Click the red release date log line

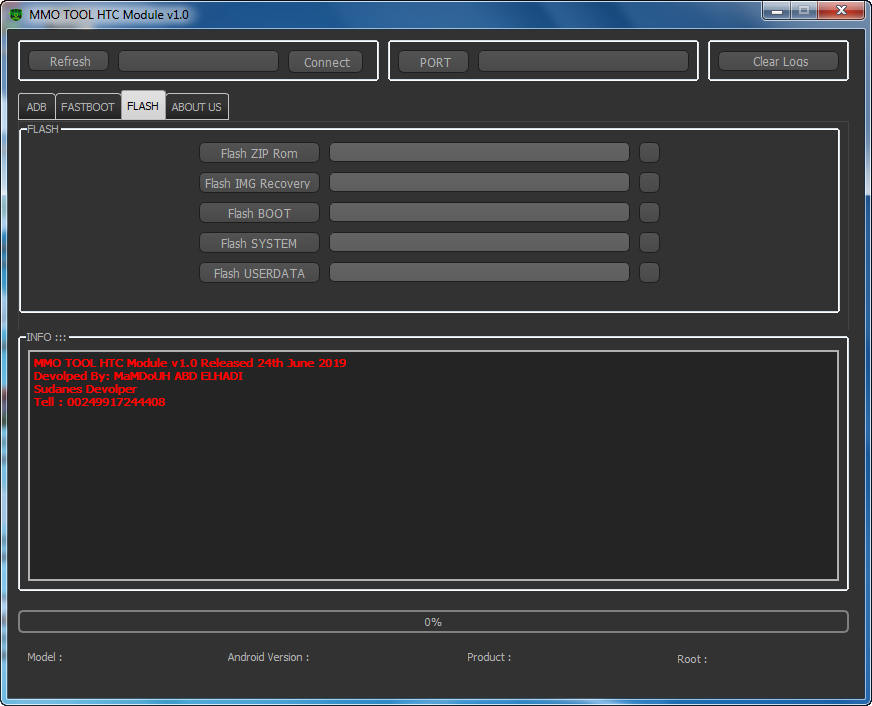tap(190, 363)
